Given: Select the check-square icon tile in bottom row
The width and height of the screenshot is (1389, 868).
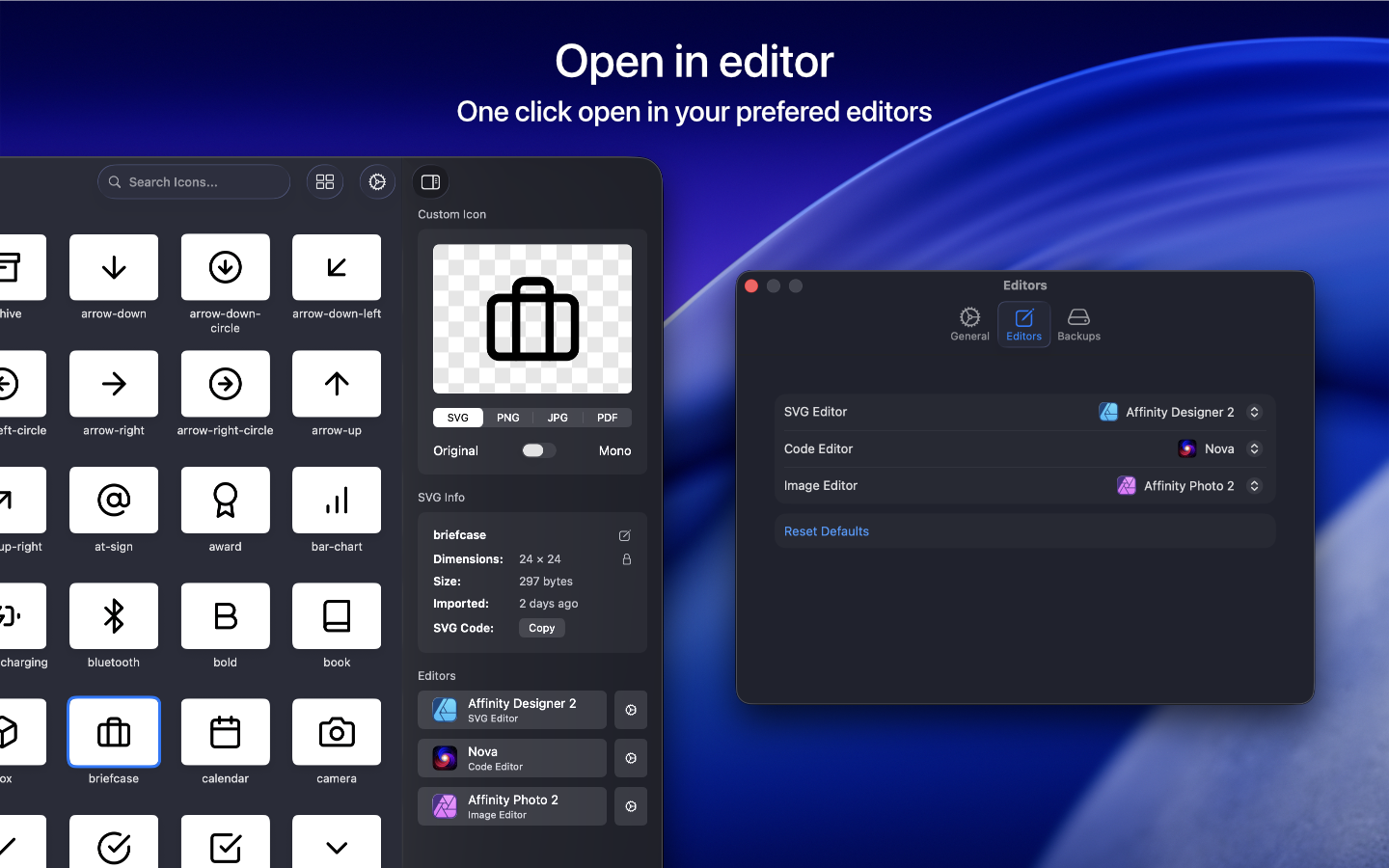Looking at the screenshot, I should 226,842.
